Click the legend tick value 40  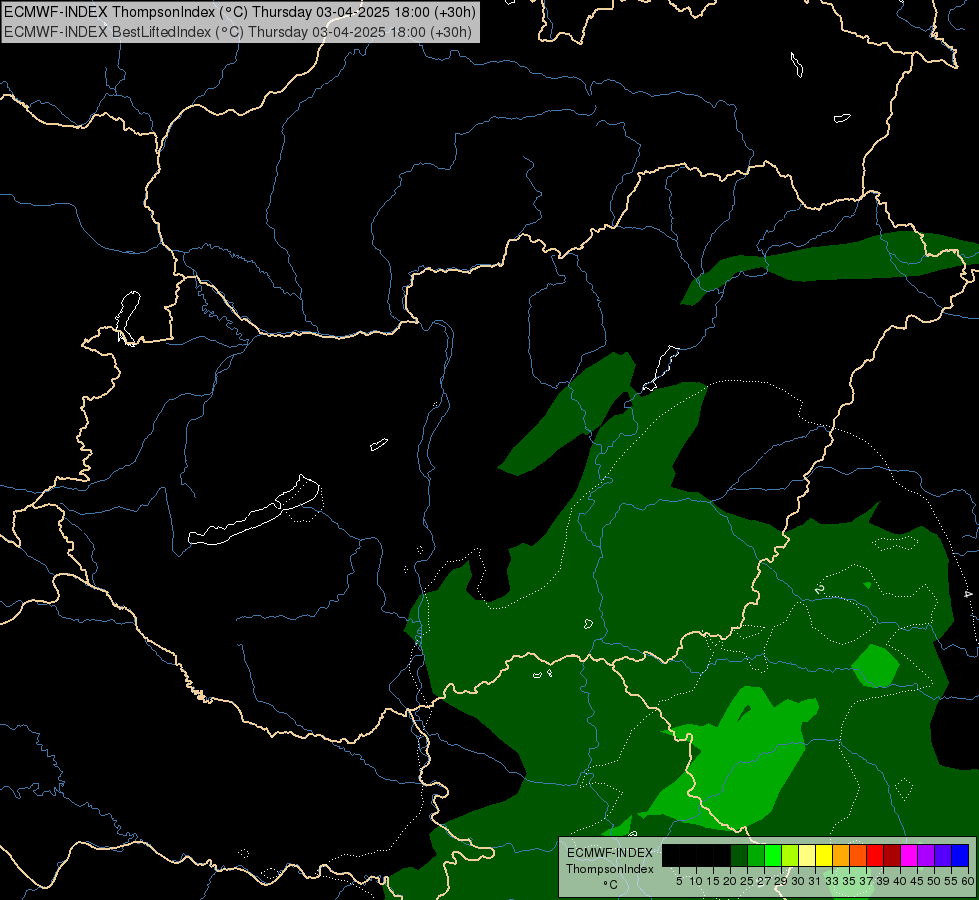tap(900, 881)
